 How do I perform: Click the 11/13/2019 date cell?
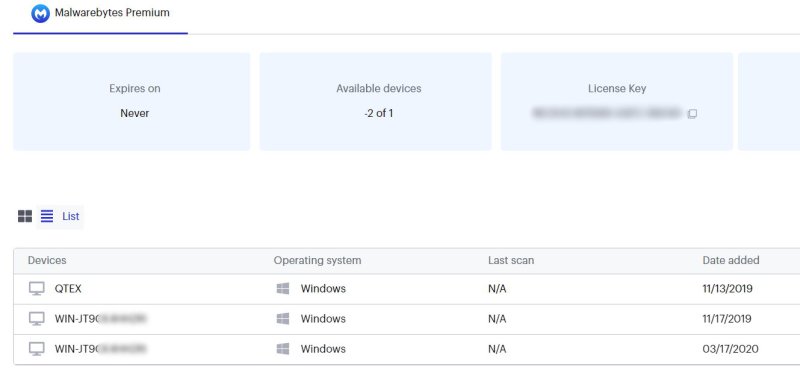coord(728,289)
